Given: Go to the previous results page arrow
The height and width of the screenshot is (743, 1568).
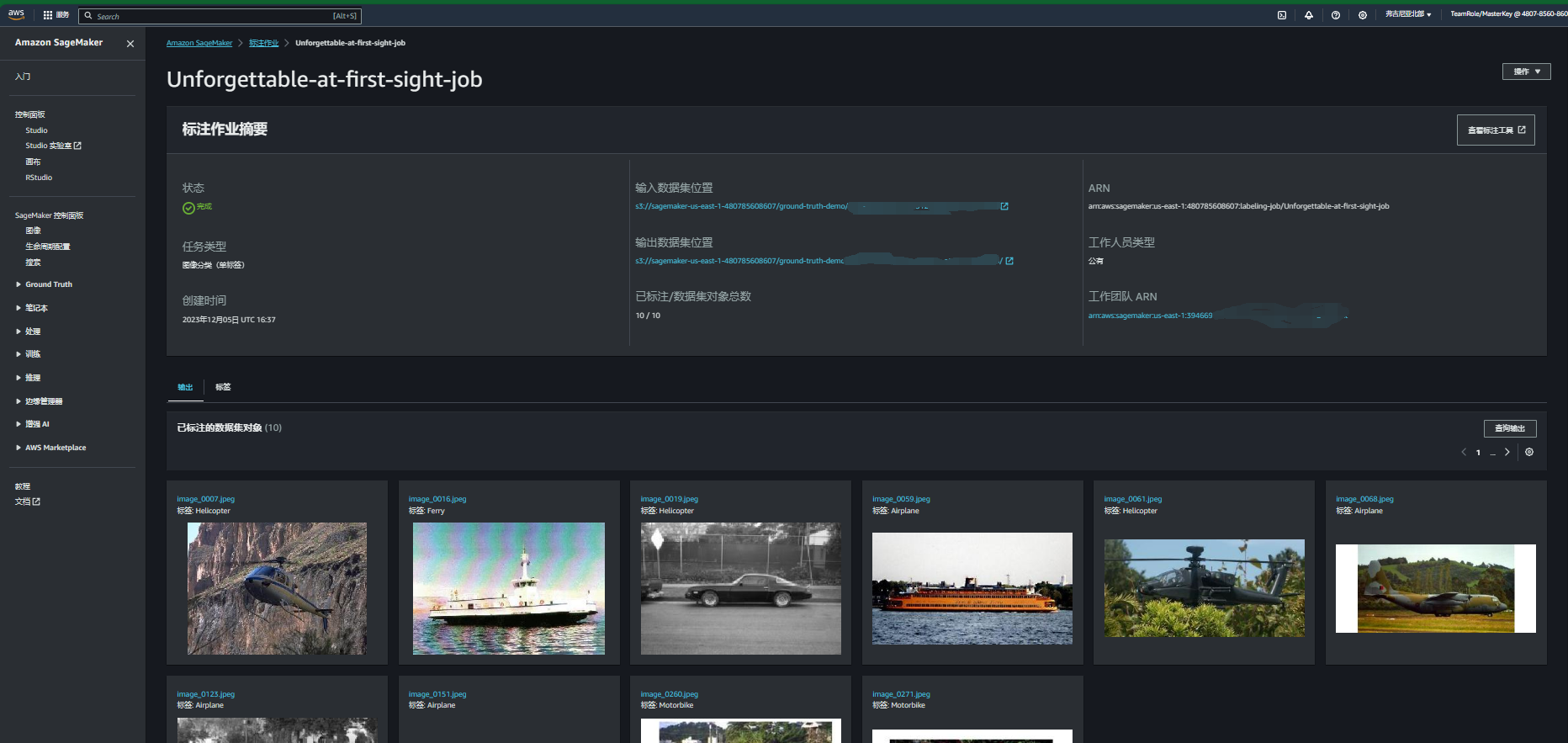Looking at the screenshot, I should pyautogui.click(x=1464, y=452).
